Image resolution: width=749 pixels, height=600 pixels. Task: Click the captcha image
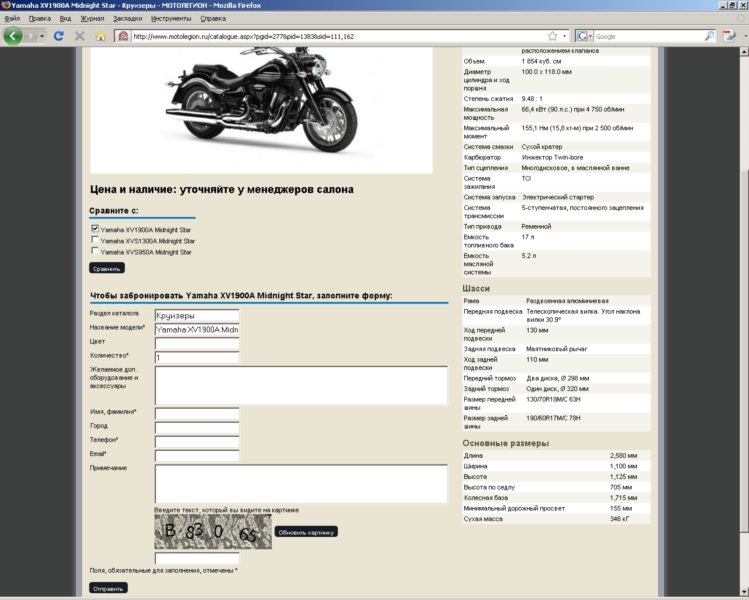tap(213, 531)
